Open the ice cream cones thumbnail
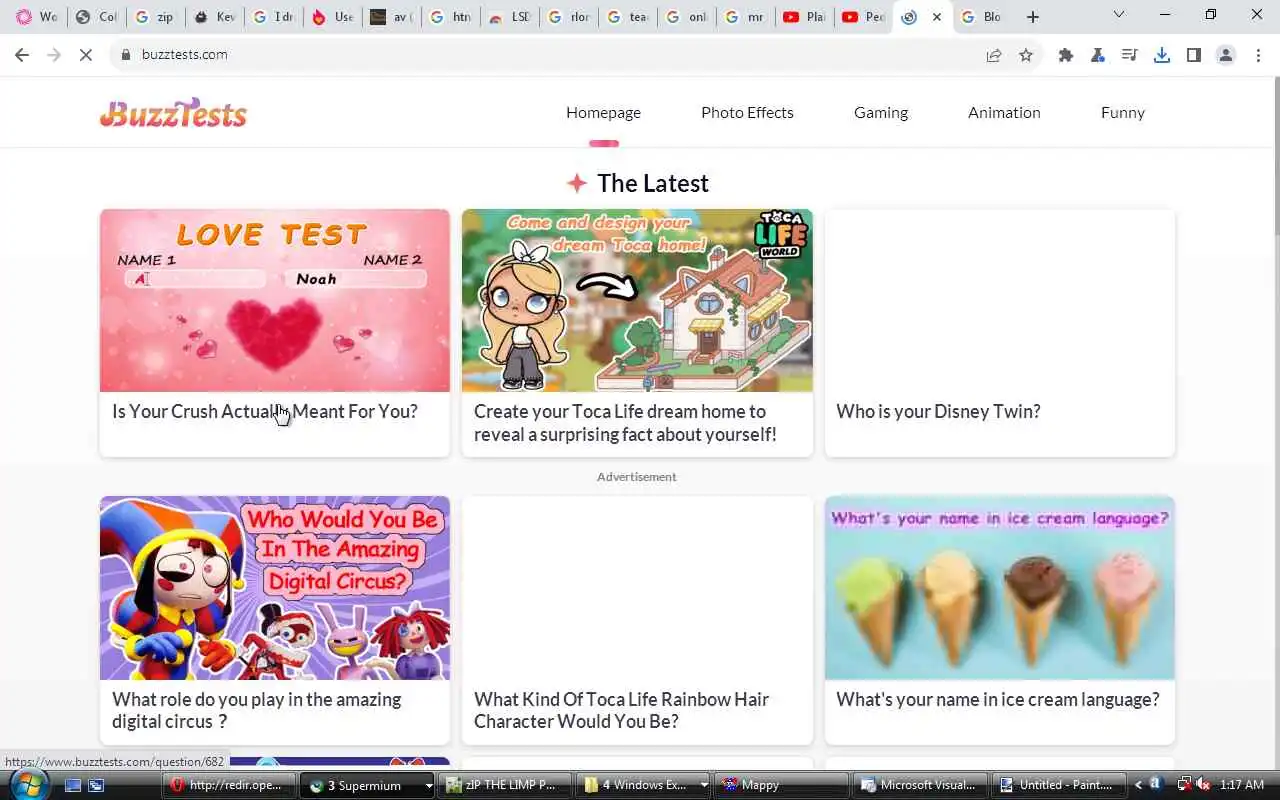1280x800 pixels. (x=999, y=588)
